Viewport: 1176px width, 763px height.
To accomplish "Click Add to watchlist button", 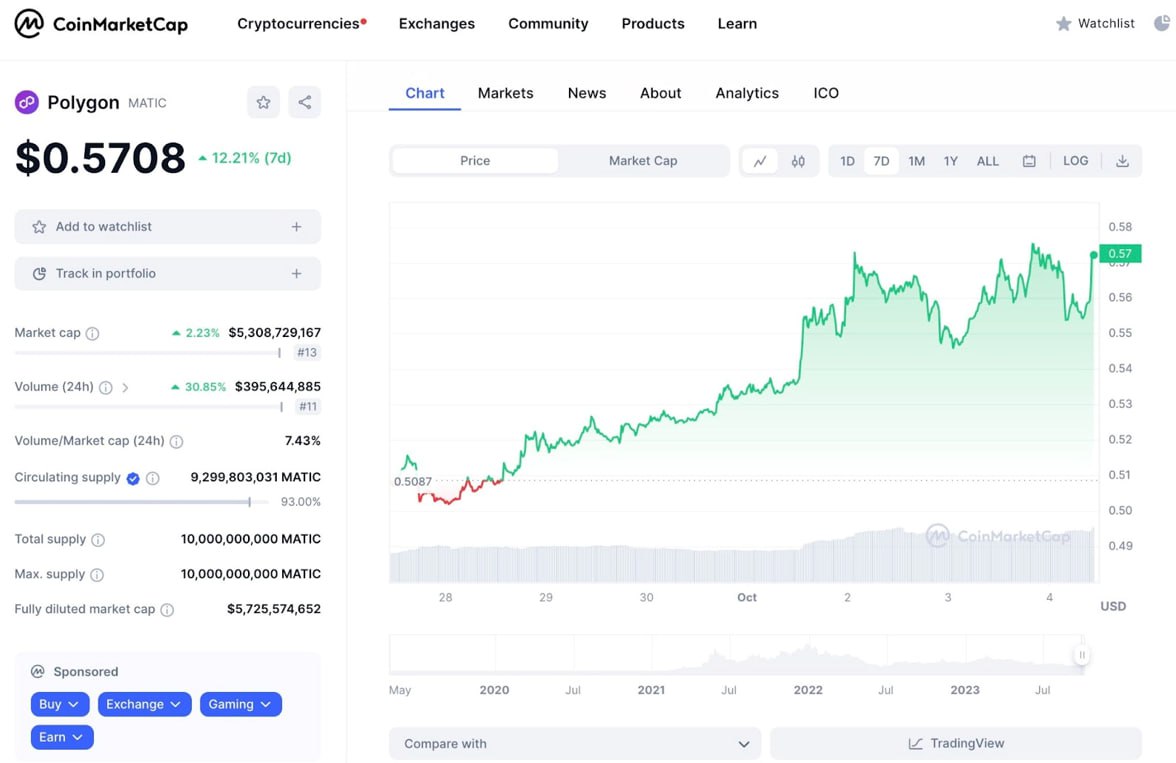I will point(167,227).
